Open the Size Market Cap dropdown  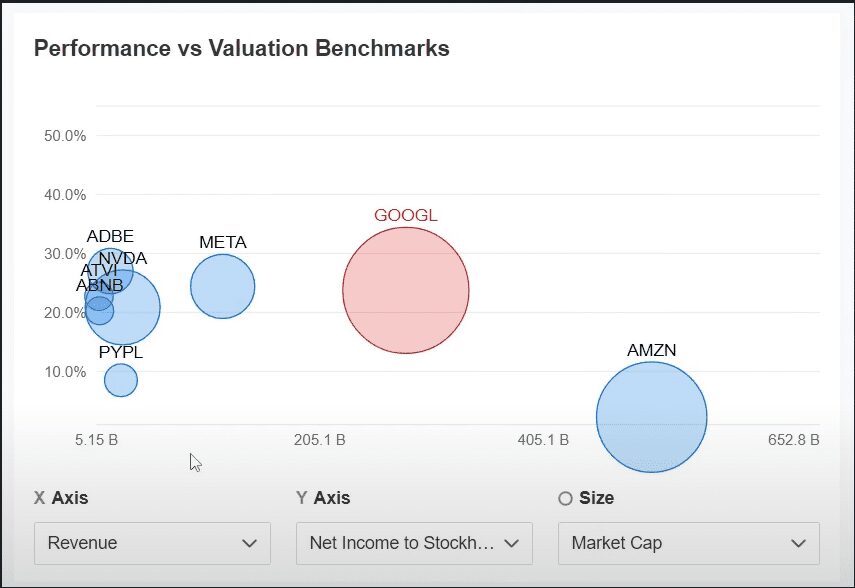click(x=688, y=543)
